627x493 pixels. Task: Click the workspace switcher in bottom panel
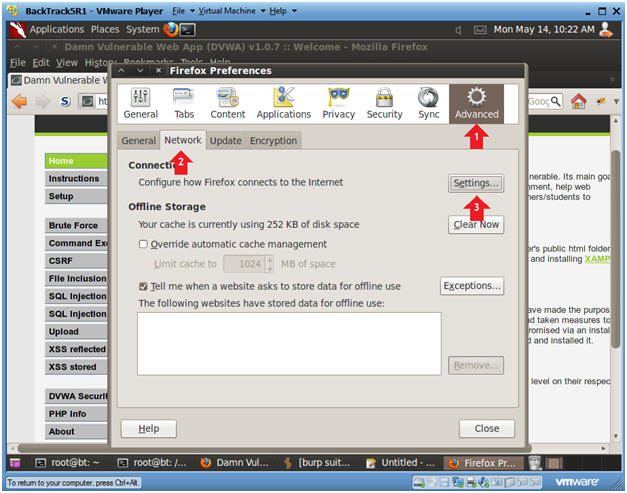(x=554, y=463)
